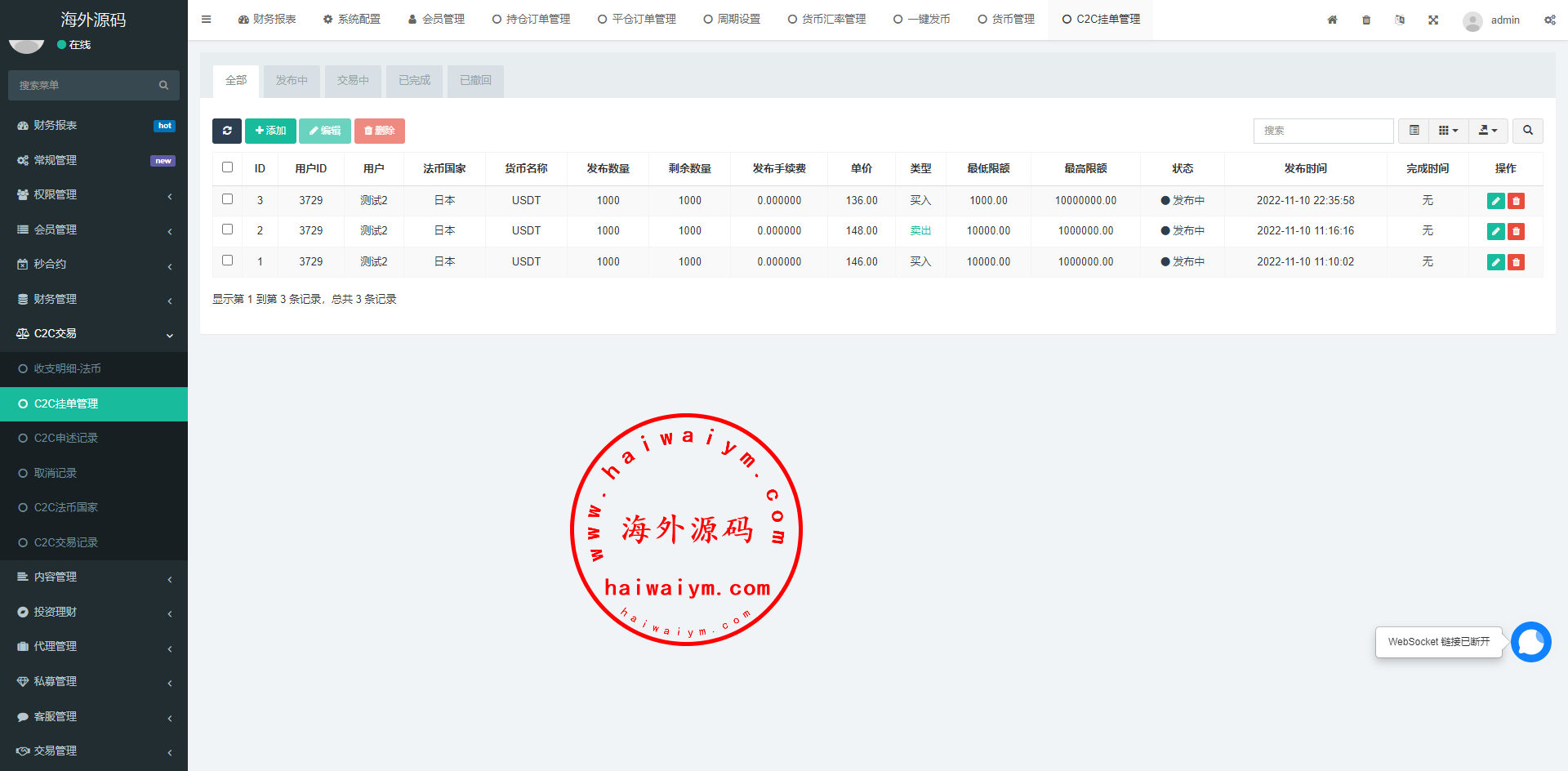Viewport: 1568px width, 771px height.
Task: Click the table 搜索 input field
Action: click(x=1322, y=131)
